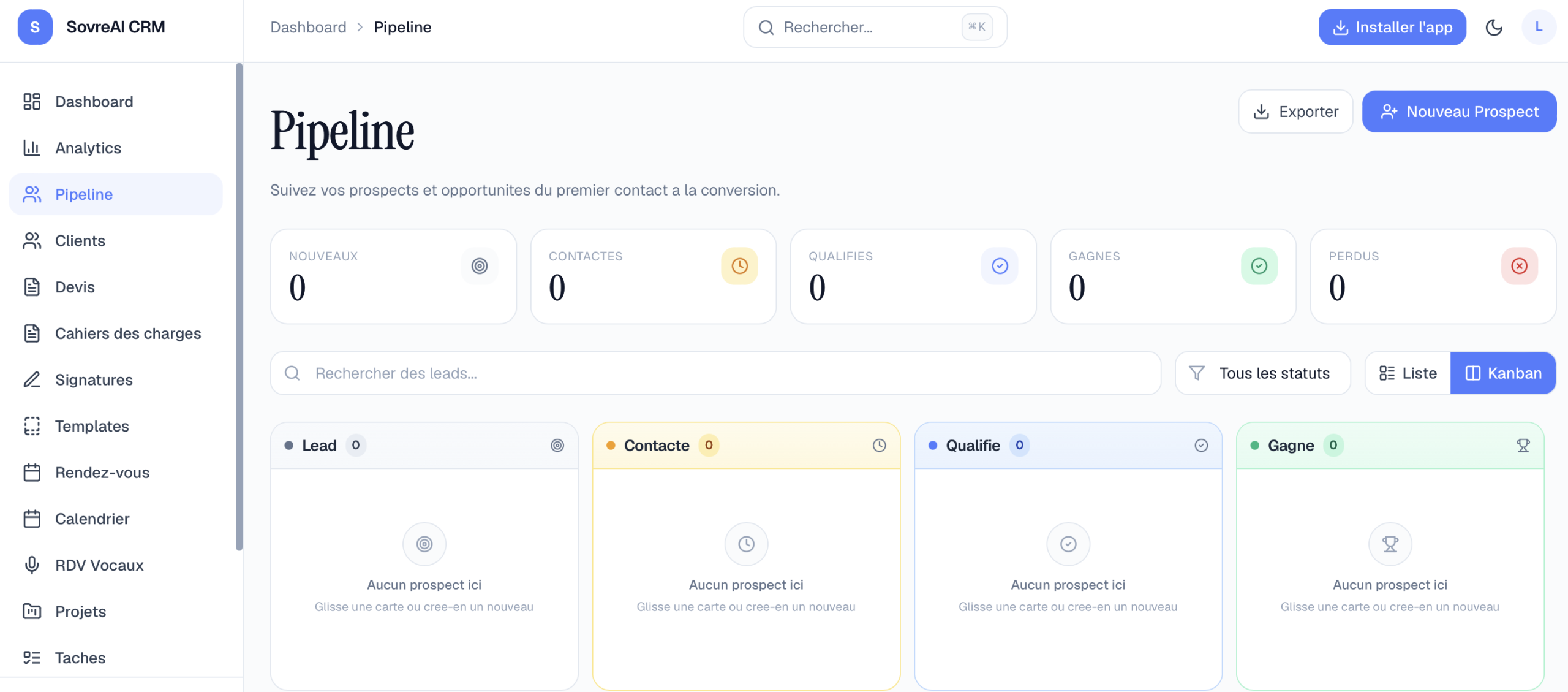Click Dashboard breadcrumb link

pos(308,27)
